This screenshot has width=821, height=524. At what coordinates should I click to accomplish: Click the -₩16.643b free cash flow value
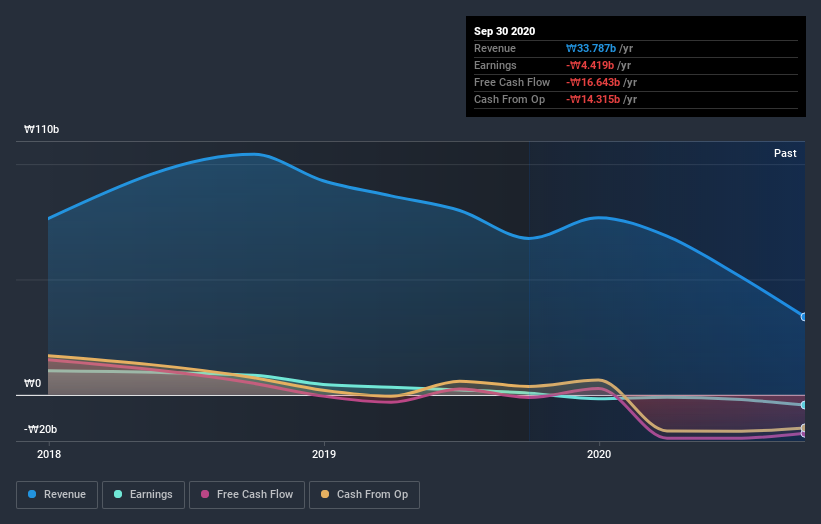pos(593,82)
